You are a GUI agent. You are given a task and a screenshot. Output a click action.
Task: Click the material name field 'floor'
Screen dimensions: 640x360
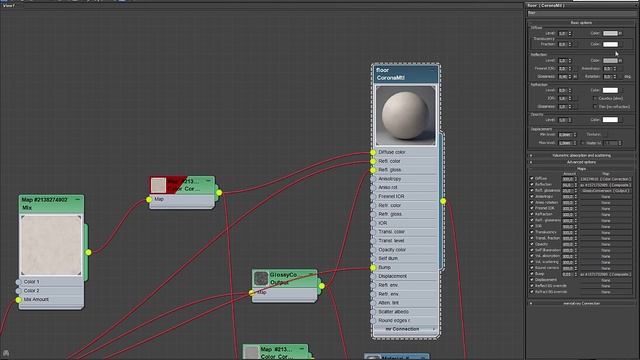click(581, 13)
